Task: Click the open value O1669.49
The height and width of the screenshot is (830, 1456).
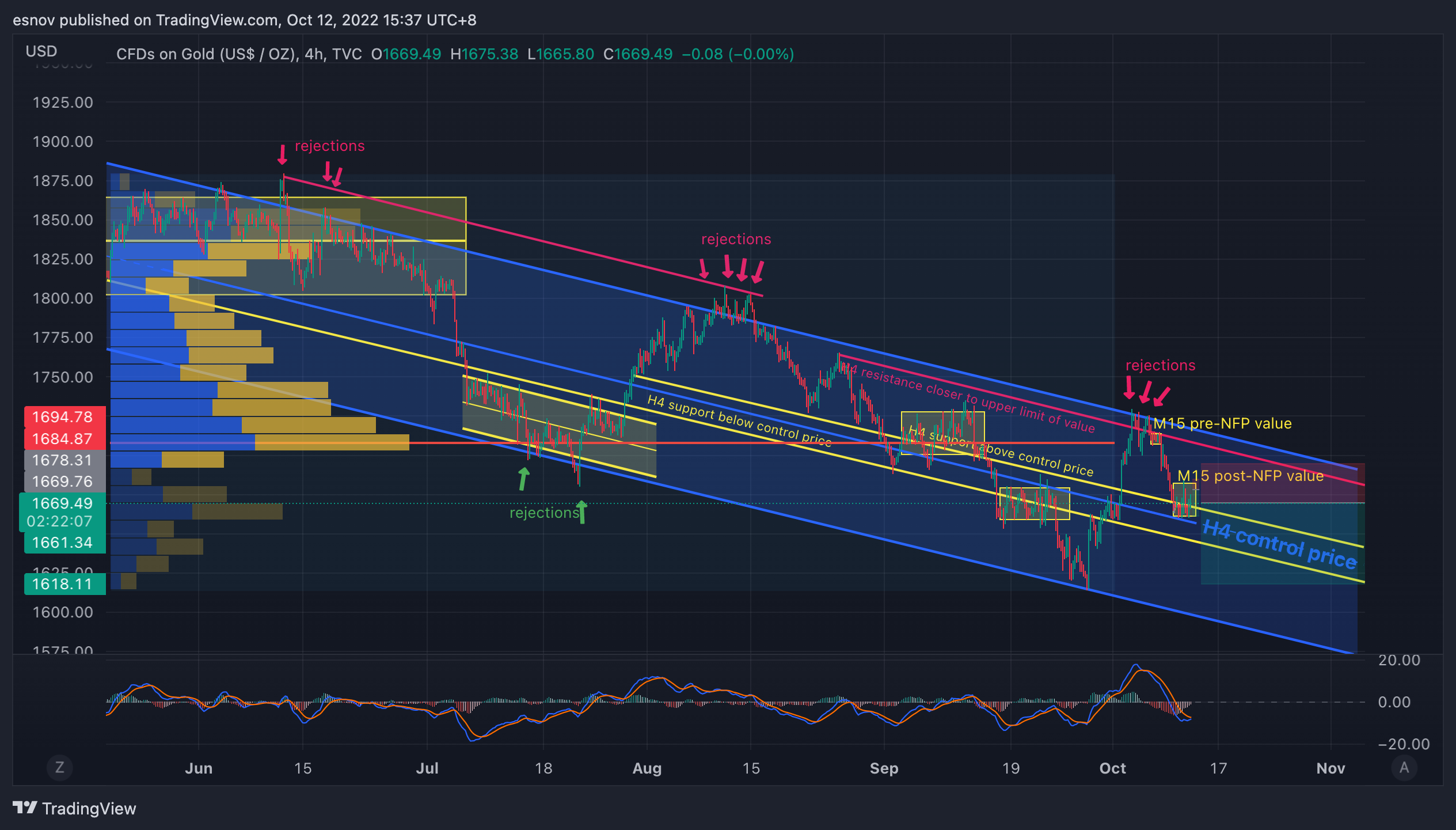Action: point(406,54)
